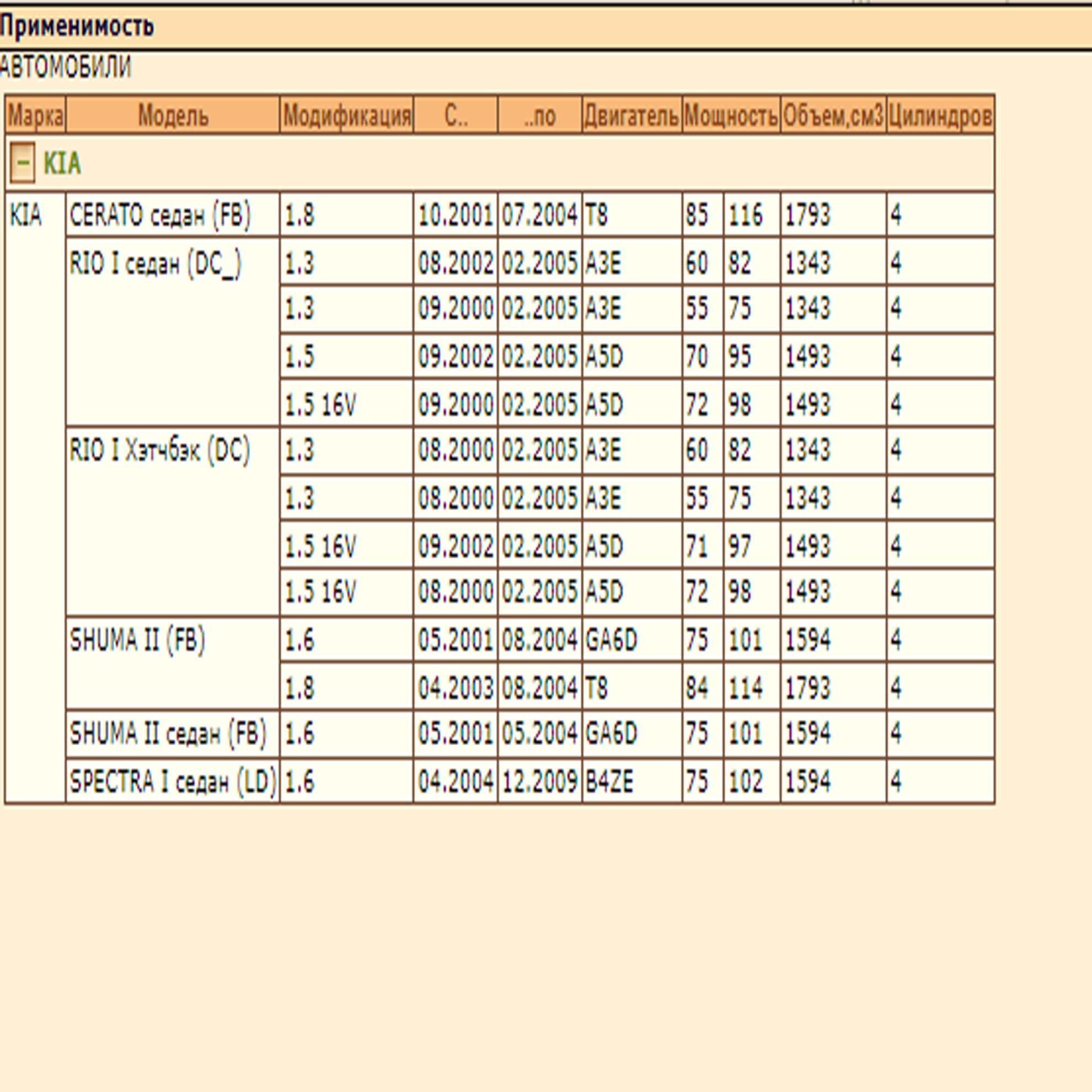This screenshot has width=1092, height=1092.
Task: Select the SPECTRA I седан (LD) model cell
Action: 173,781
